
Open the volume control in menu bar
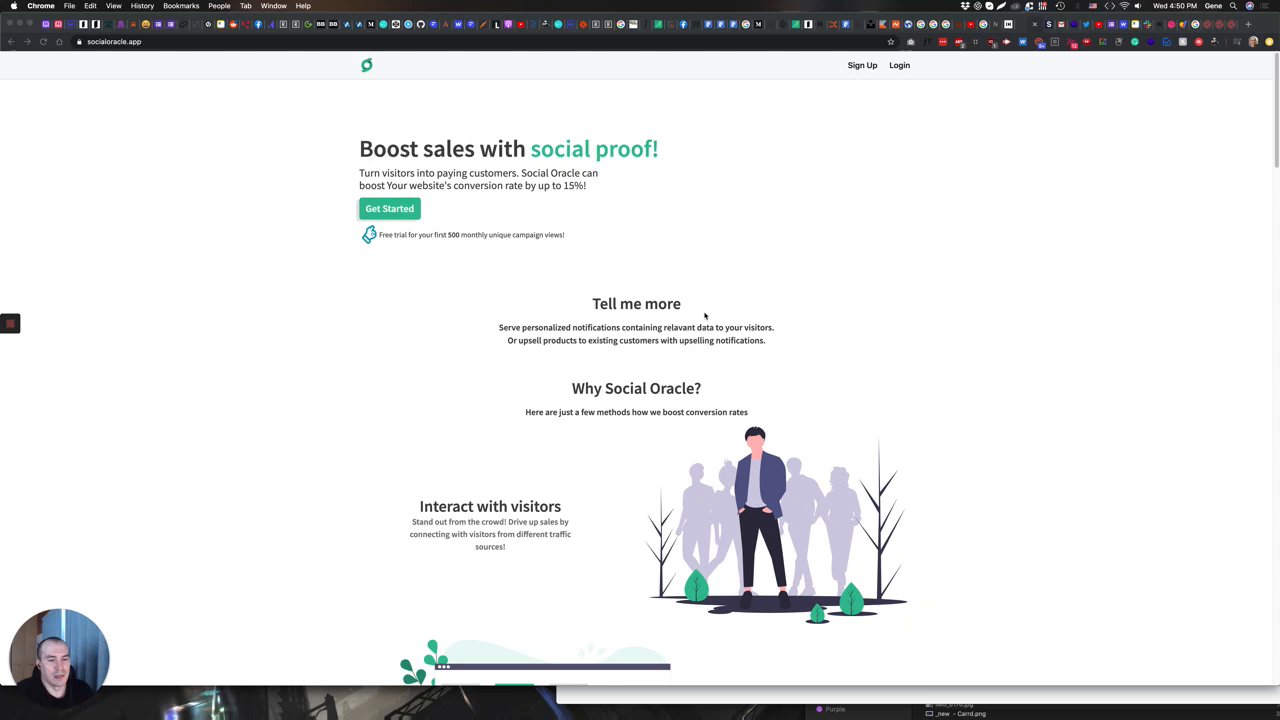(x=1138, y=6)
